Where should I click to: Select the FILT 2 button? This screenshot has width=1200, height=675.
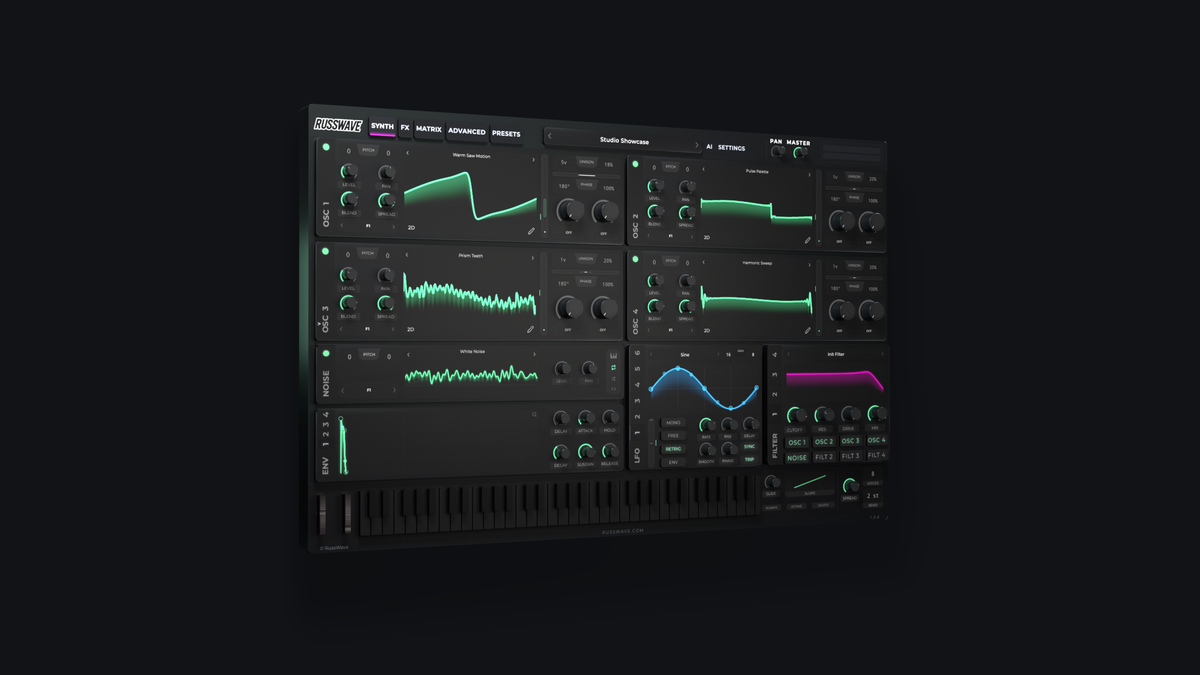(x=824, y=457)
